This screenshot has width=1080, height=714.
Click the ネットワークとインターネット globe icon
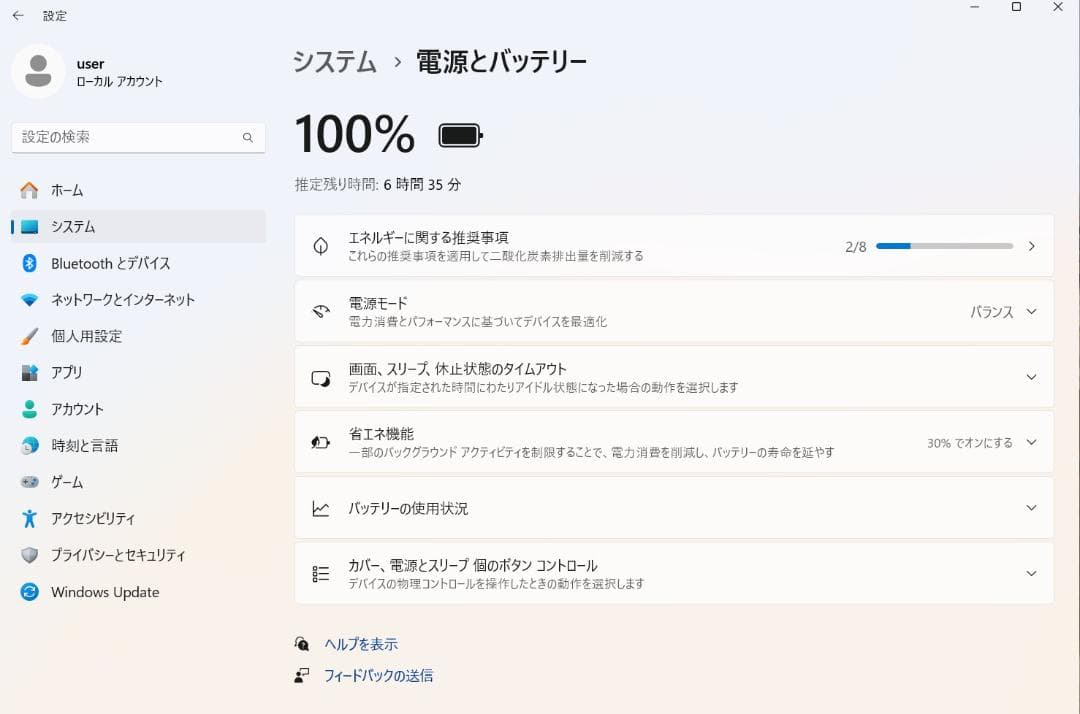[28, 299]
